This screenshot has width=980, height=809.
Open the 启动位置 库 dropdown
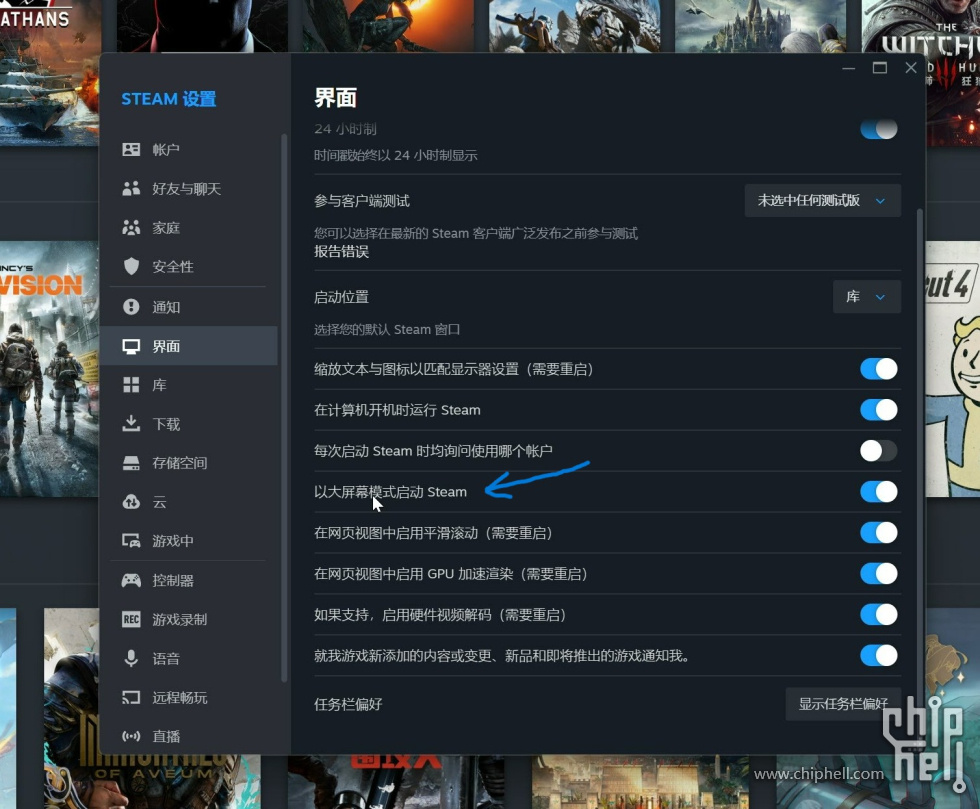pos(867,297)
